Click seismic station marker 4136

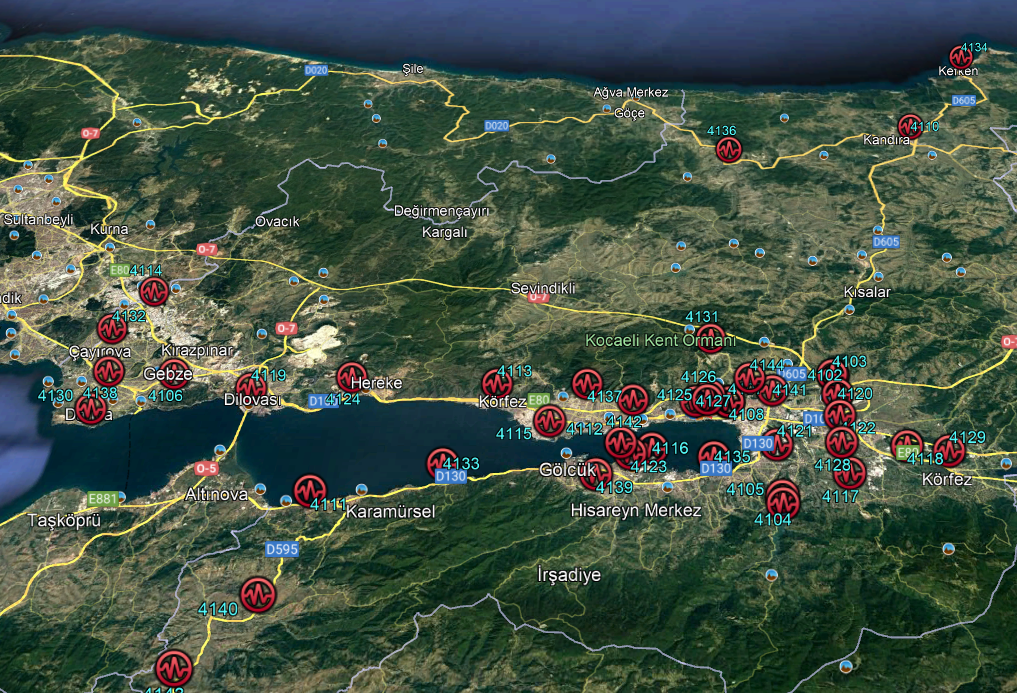(729, 150)
